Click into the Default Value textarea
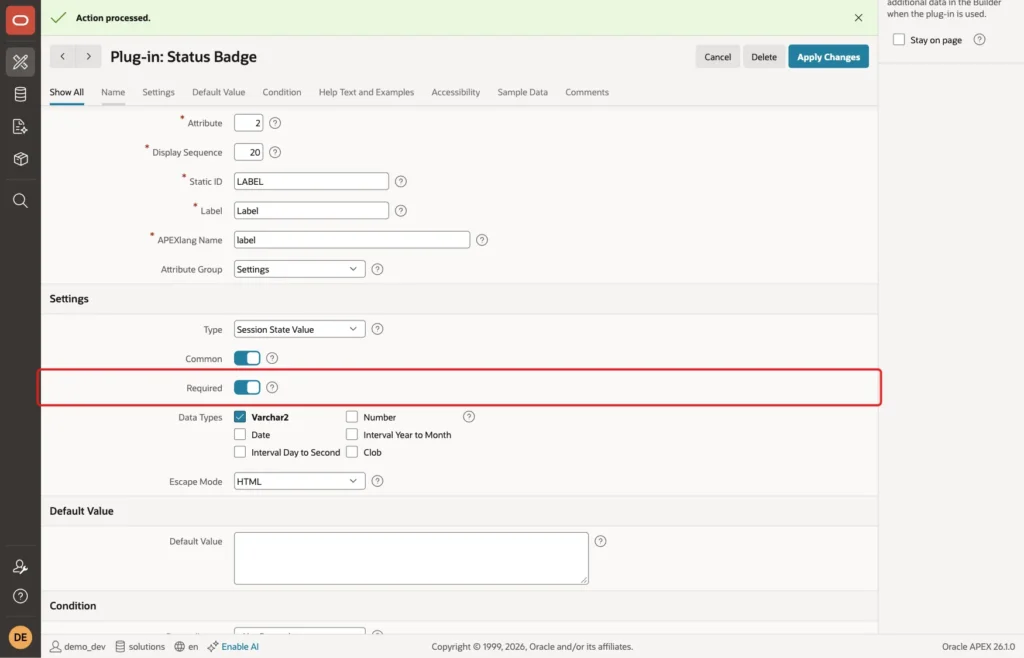 pos(411,558)
